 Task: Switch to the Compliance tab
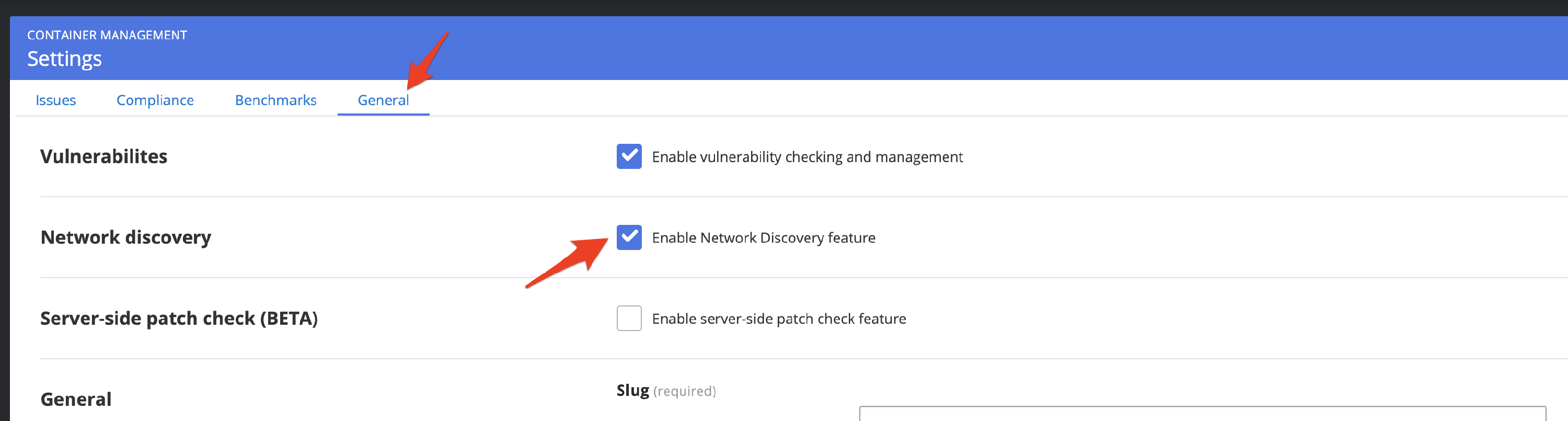155,100
